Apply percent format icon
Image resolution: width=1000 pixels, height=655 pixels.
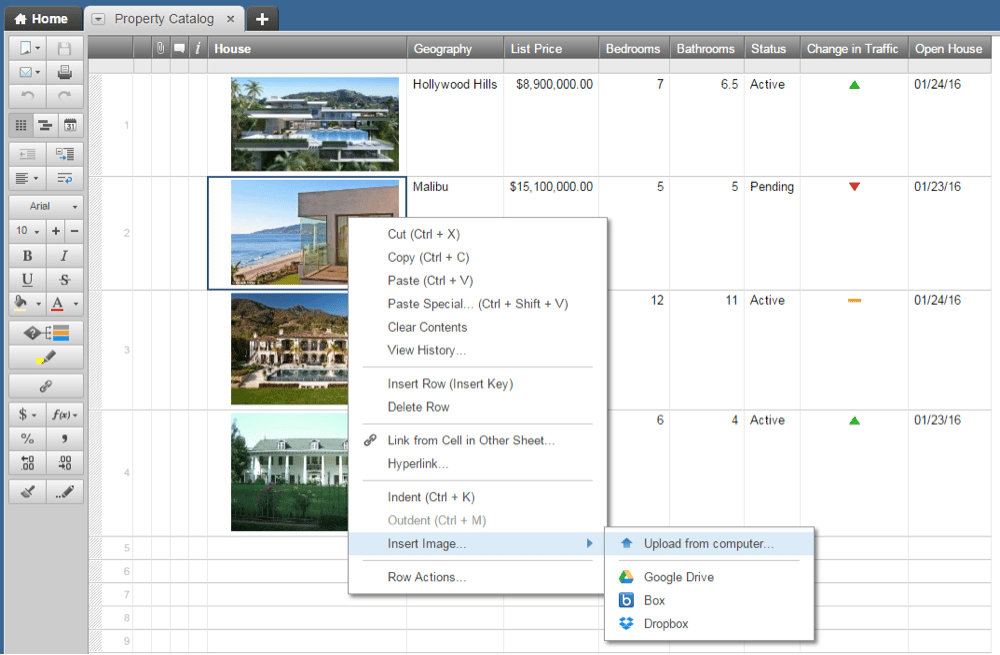point(27,438)
